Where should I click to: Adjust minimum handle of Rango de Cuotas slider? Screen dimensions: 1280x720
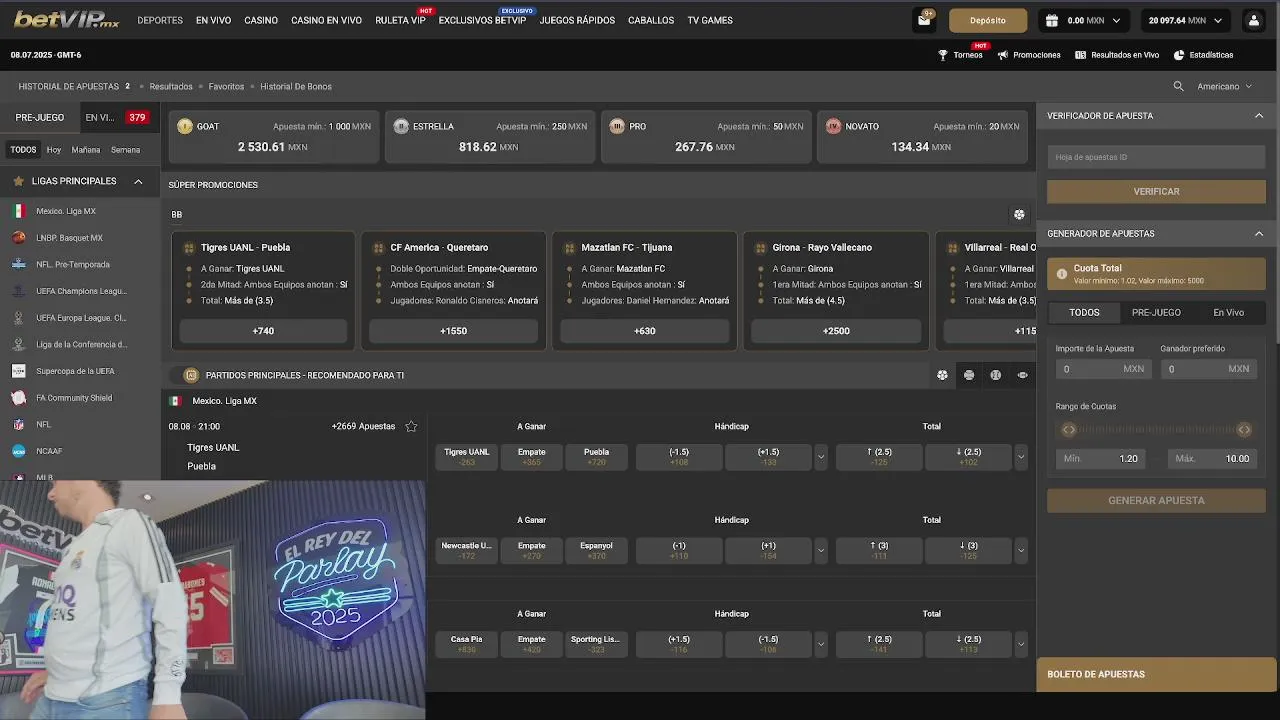(x=1069, y=430)
